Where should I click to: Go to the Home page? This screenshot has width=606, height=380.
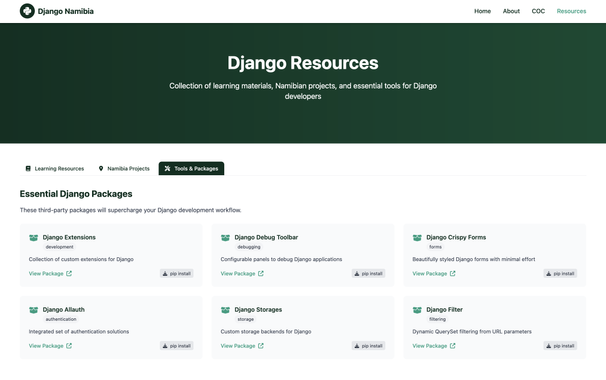pyautogui.click(x=482, y=11)
